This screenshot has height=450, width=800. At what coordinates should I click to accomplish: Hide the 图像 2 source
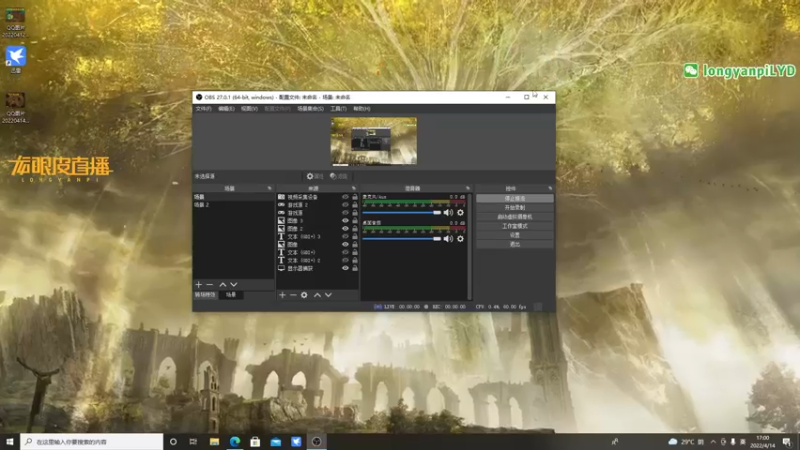pyautogui.click(x=345, y=229)
